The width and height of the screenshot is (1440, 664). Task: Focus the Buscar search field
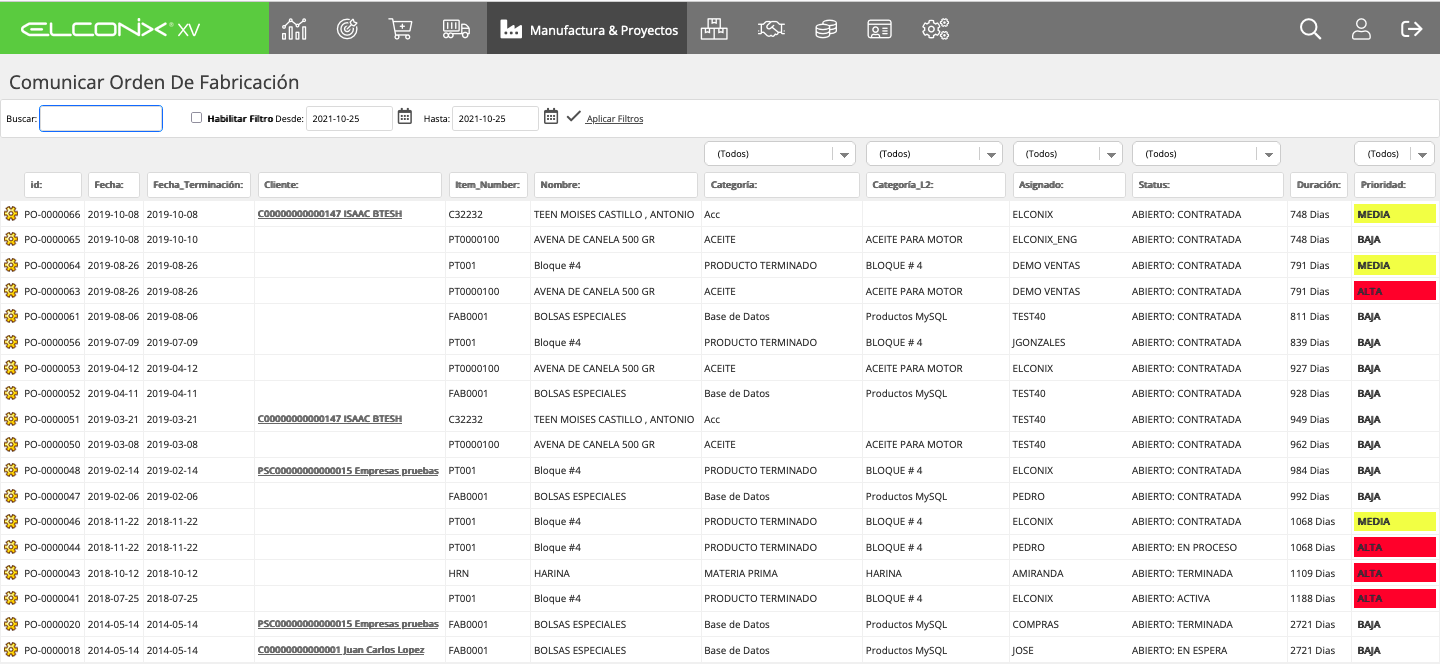point(101,118)
